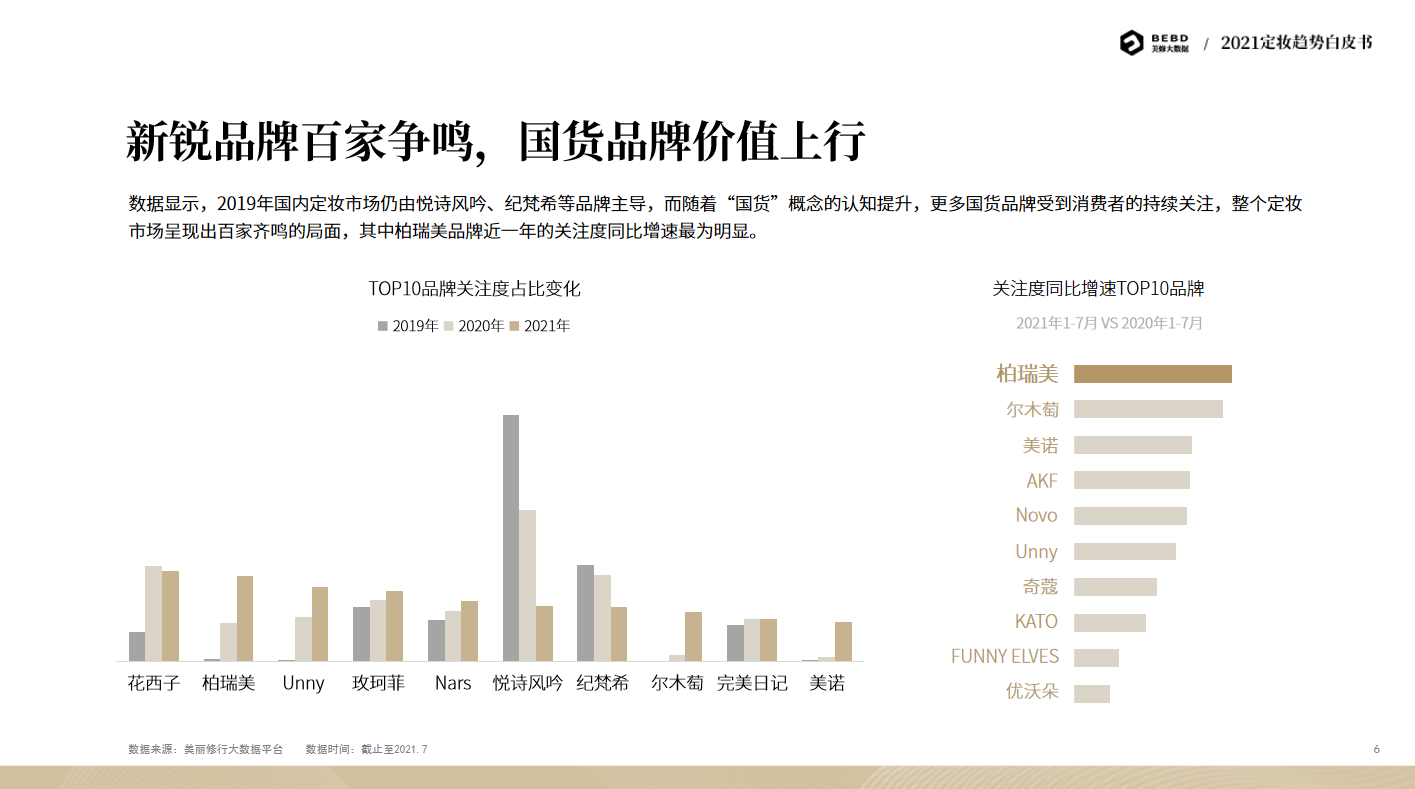Click the 数据来源：美丽修行大数据平台 footnote
The height and width of the screenshot is (789, 1415).
[206, 749]
